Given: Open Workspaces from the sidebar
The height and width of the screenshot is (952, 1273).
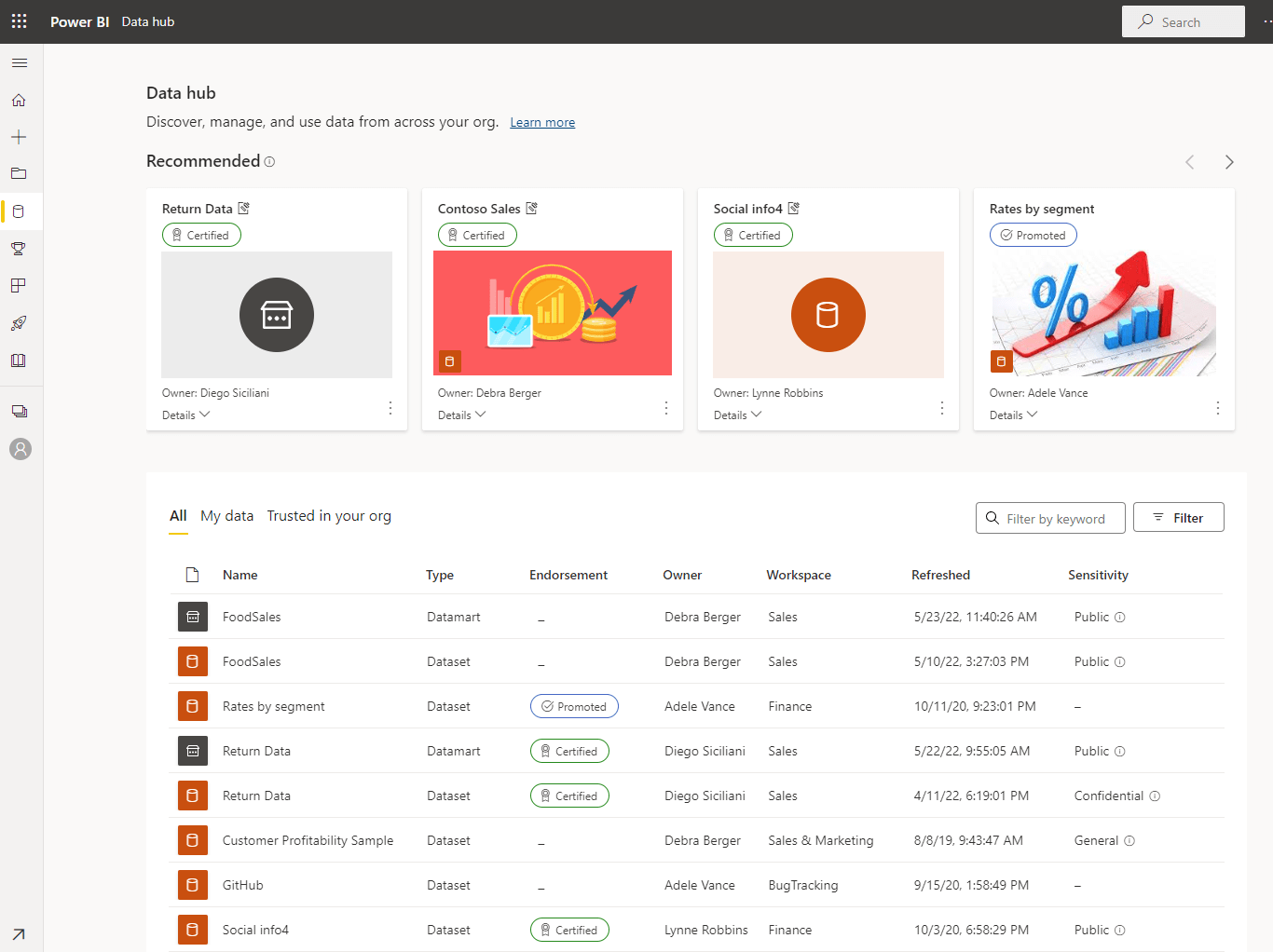Looking at the screenshot, I should point(19,412).
